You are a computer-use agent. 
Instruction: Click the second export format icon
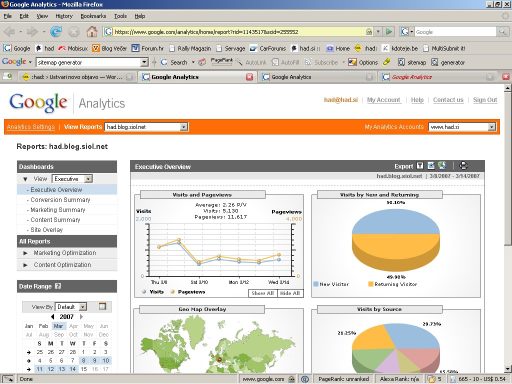(431, 166)
